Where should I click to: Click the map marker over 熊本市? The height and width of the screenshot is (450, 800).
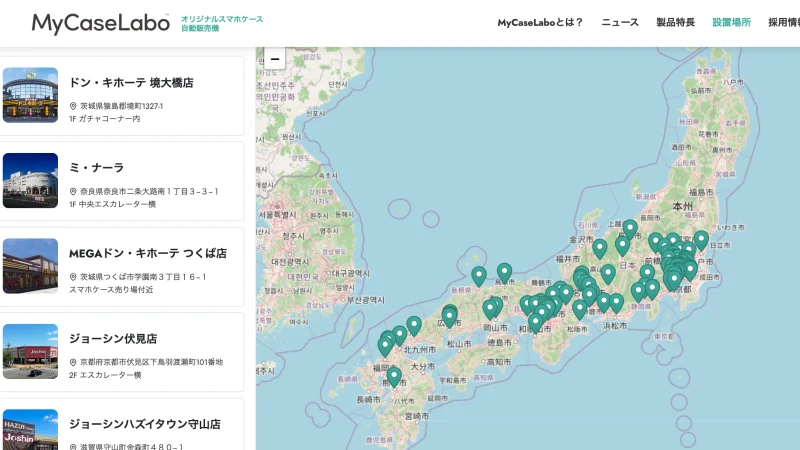[x=394, y=377]
